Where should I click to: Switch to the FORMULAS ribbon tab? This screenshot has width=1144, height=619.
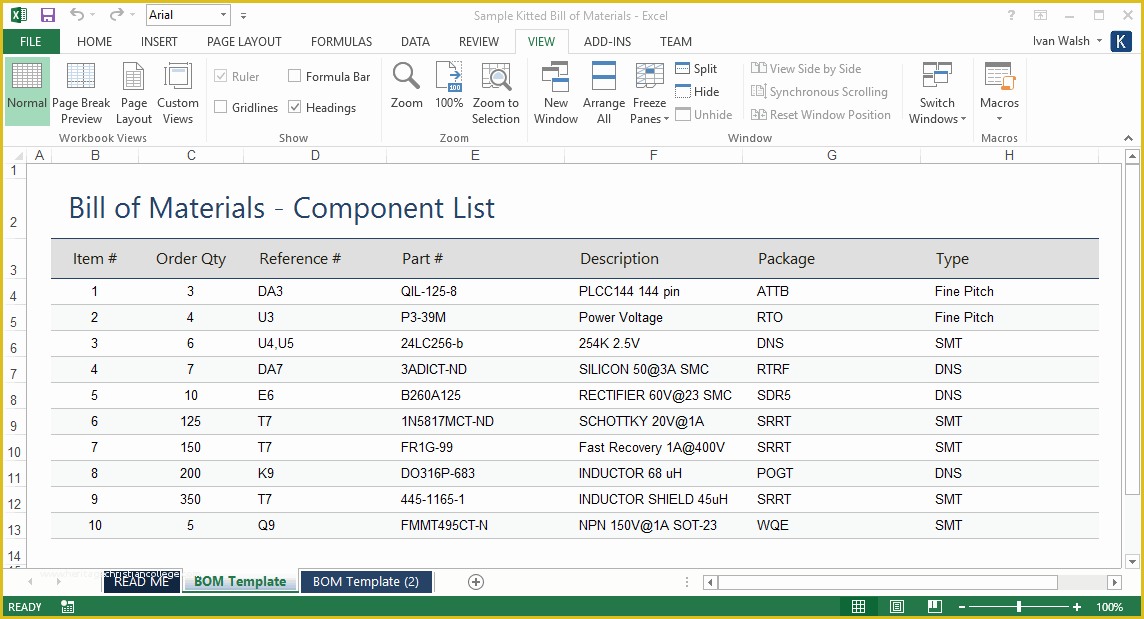341,42
